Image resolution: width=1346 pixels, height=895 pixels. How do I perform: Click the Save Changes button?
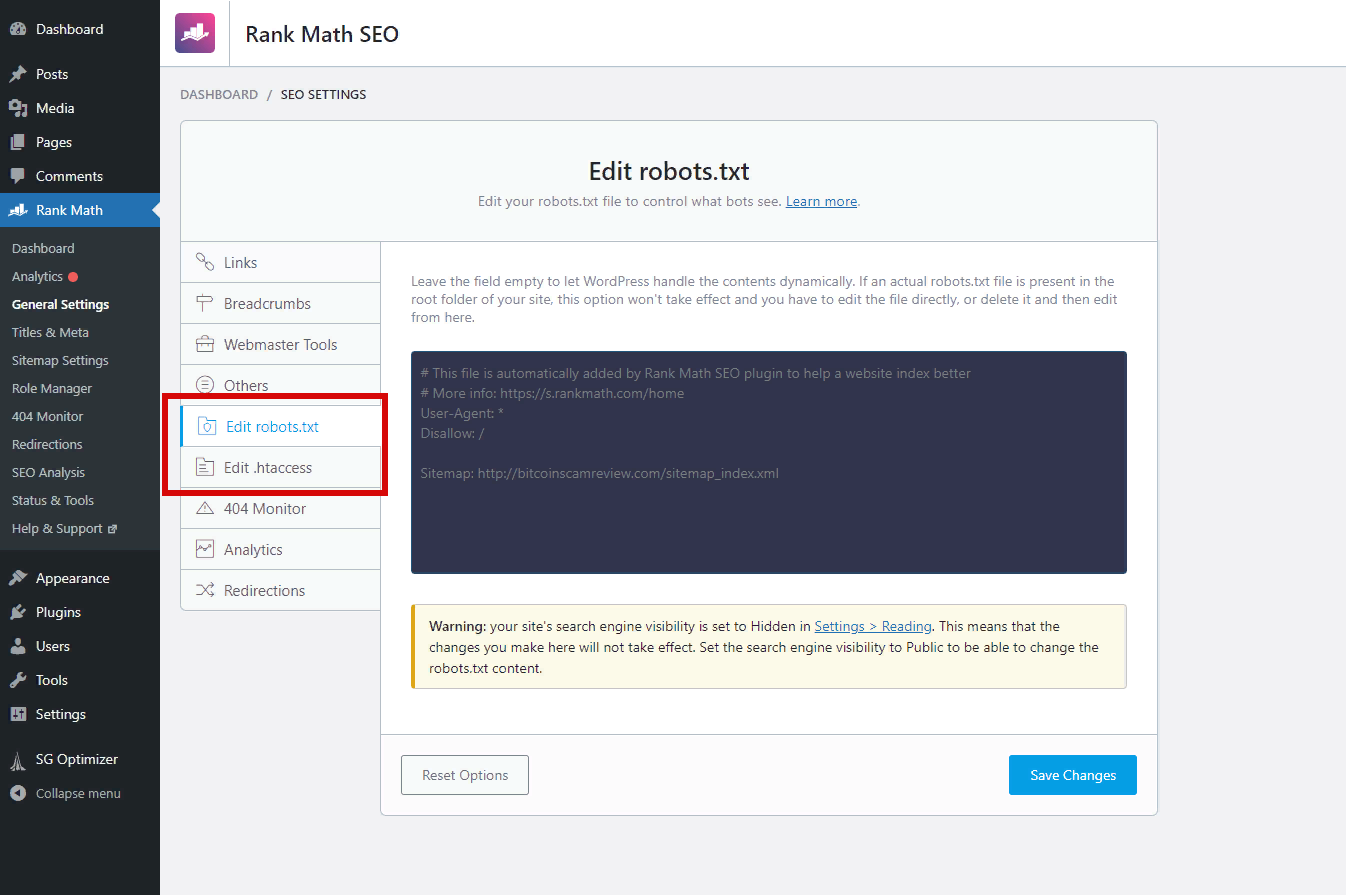click(x=1073, y=775)
